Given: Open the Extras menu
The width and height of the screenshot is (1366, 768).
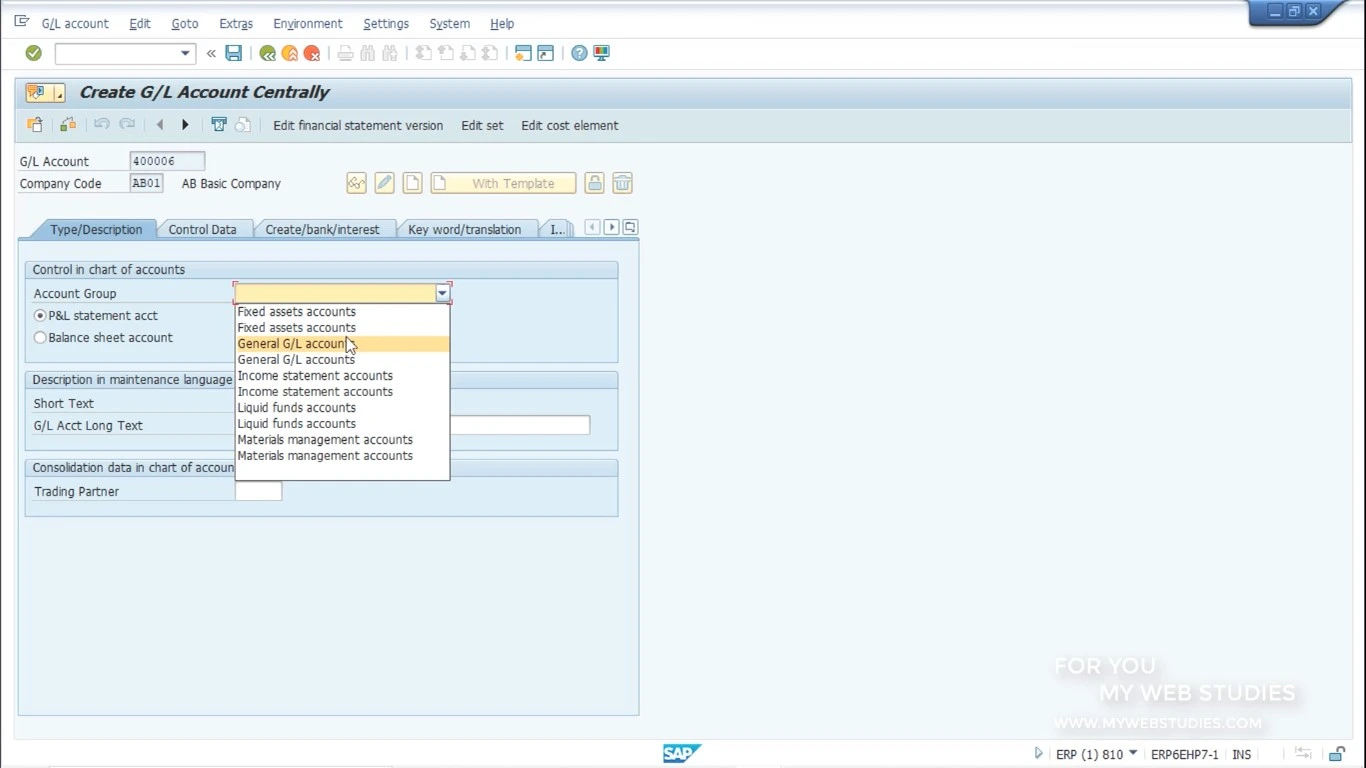Looking at the screenshot, I should pyautogui.click(x=236, y=23).
